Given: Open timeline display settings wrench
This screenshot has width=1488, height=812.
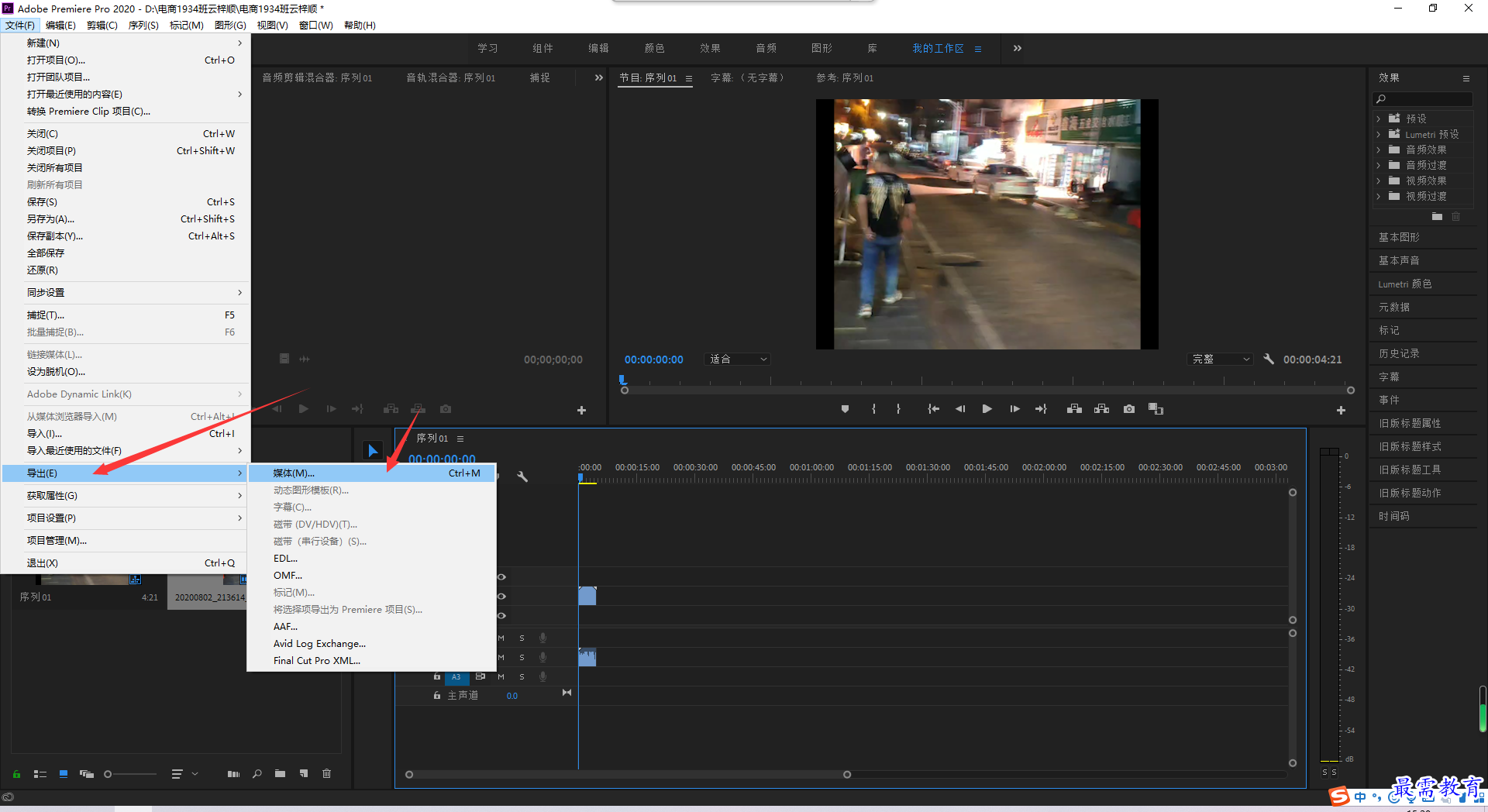Looking at the screenshot, I should [x=522, y=477].
